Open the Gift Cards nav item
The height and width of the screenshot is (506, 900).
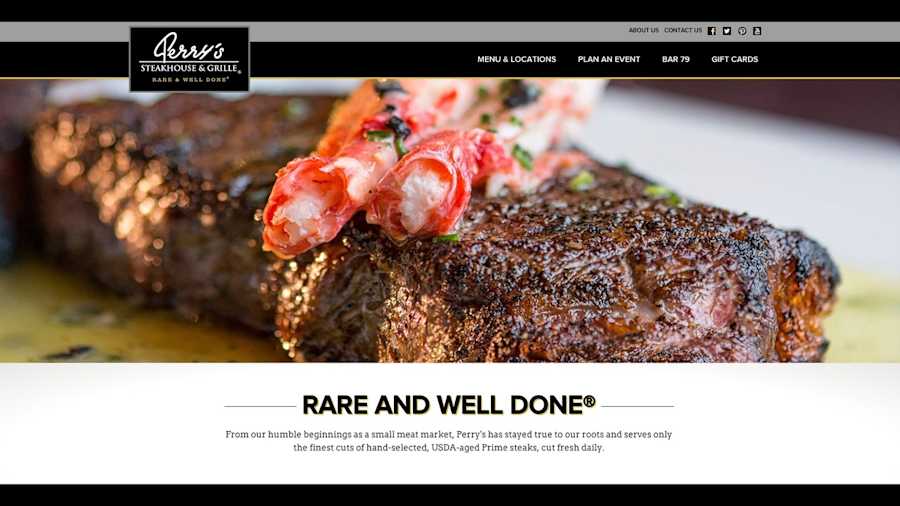pos(735,59)
